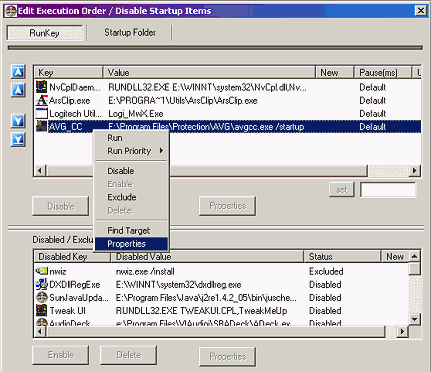Choose Find Target in the context menu
431x372 pixels.
tap(132, 230)
